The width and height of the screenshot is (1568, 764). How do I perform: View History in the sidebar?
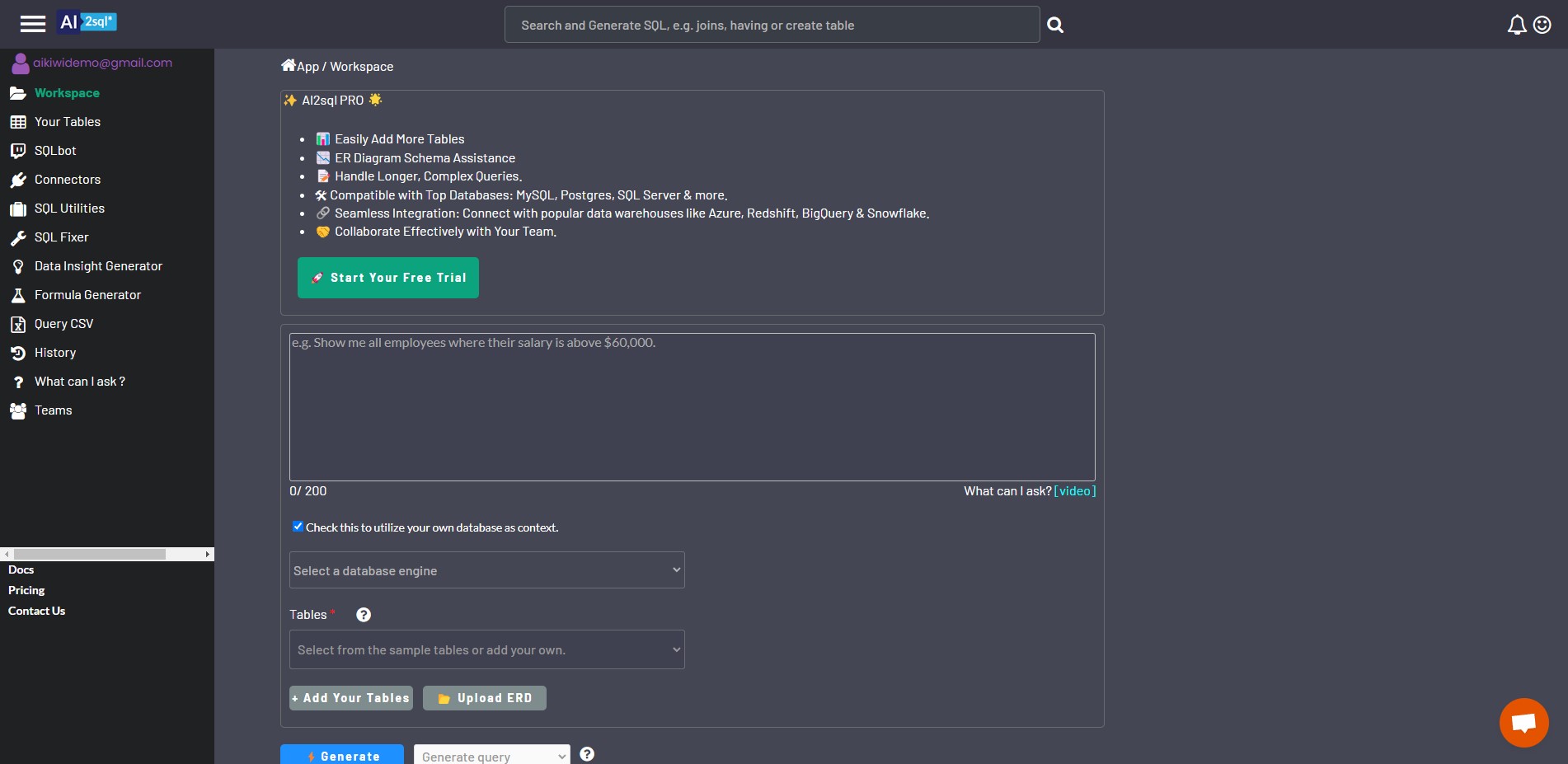pos(55,353)
